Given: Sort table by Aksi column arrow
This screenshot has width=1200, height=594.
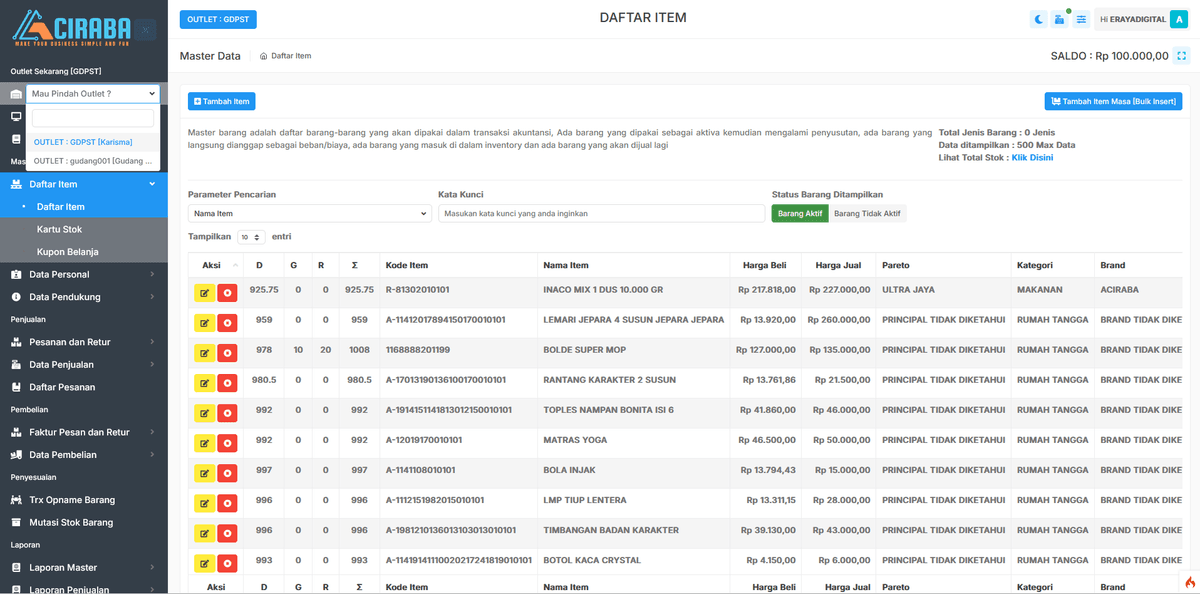Looking at the screenshot, I should tap(236, 265).
